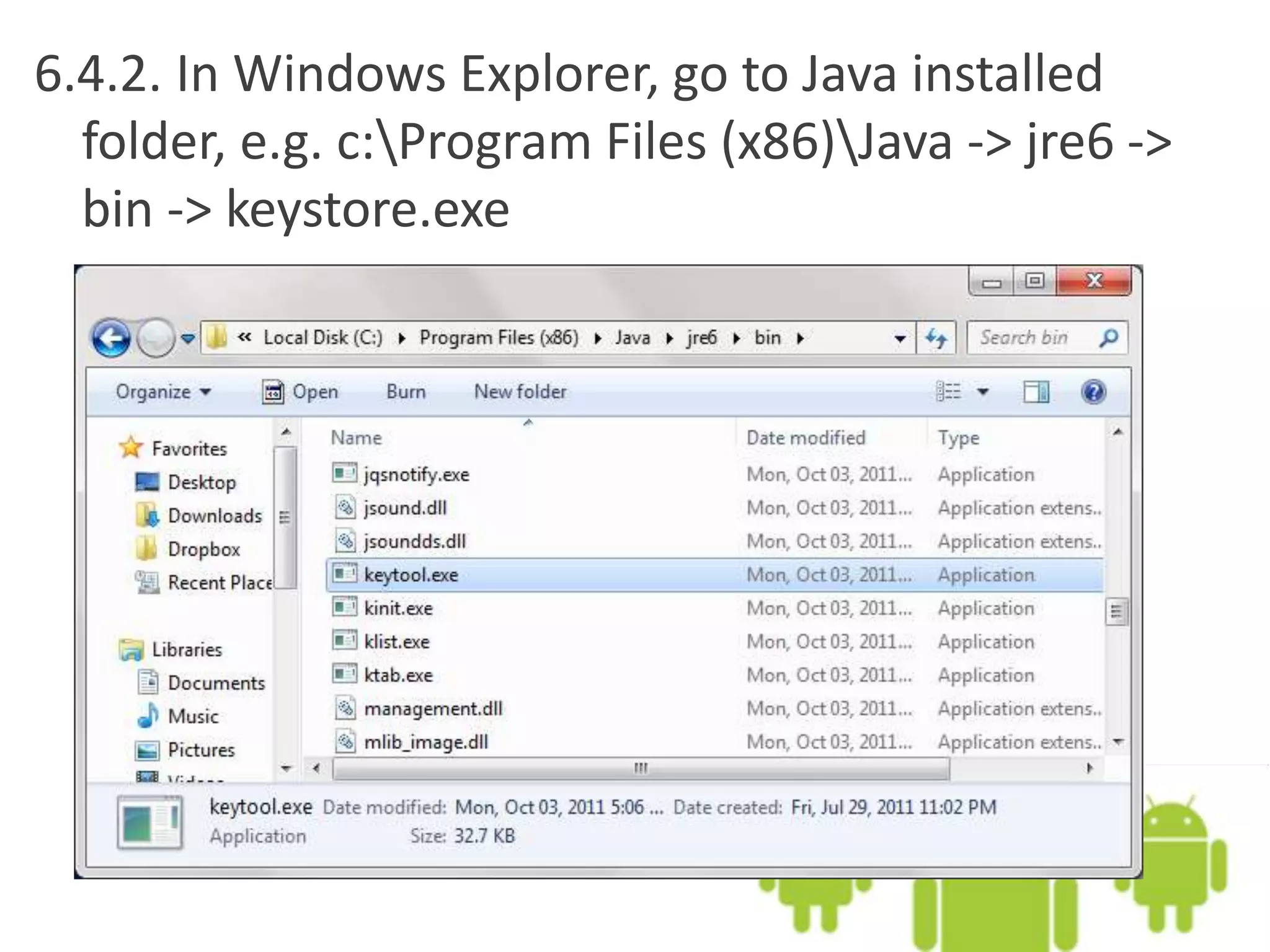Expand arrow after jre6 breadcrumb
Image resolution: width=1270 pixels, height=952 pixels.
point(736,338)
